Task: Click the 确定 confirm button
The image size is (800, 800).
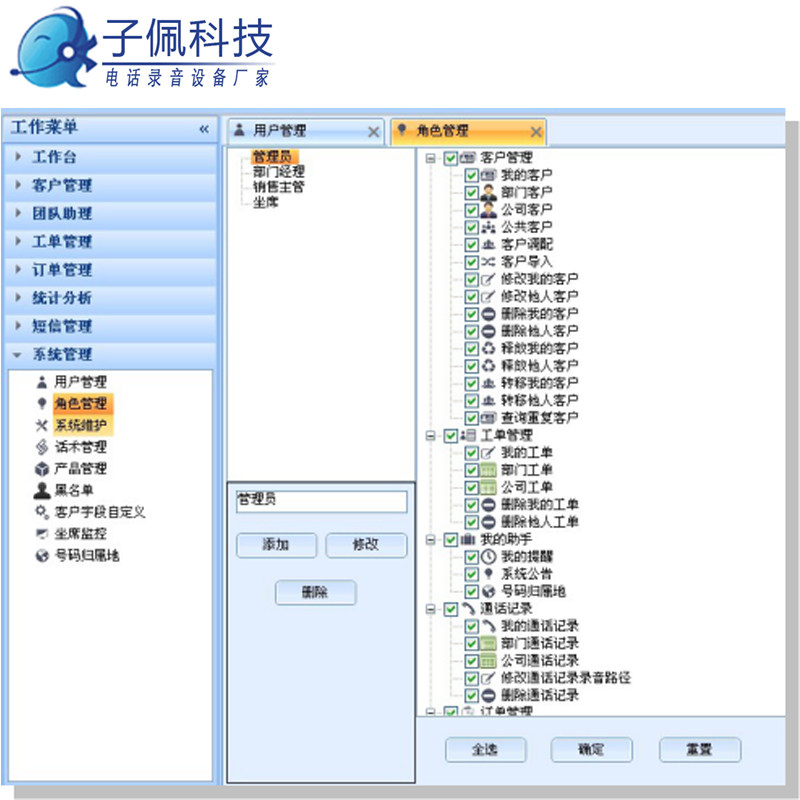Action: 591,749
